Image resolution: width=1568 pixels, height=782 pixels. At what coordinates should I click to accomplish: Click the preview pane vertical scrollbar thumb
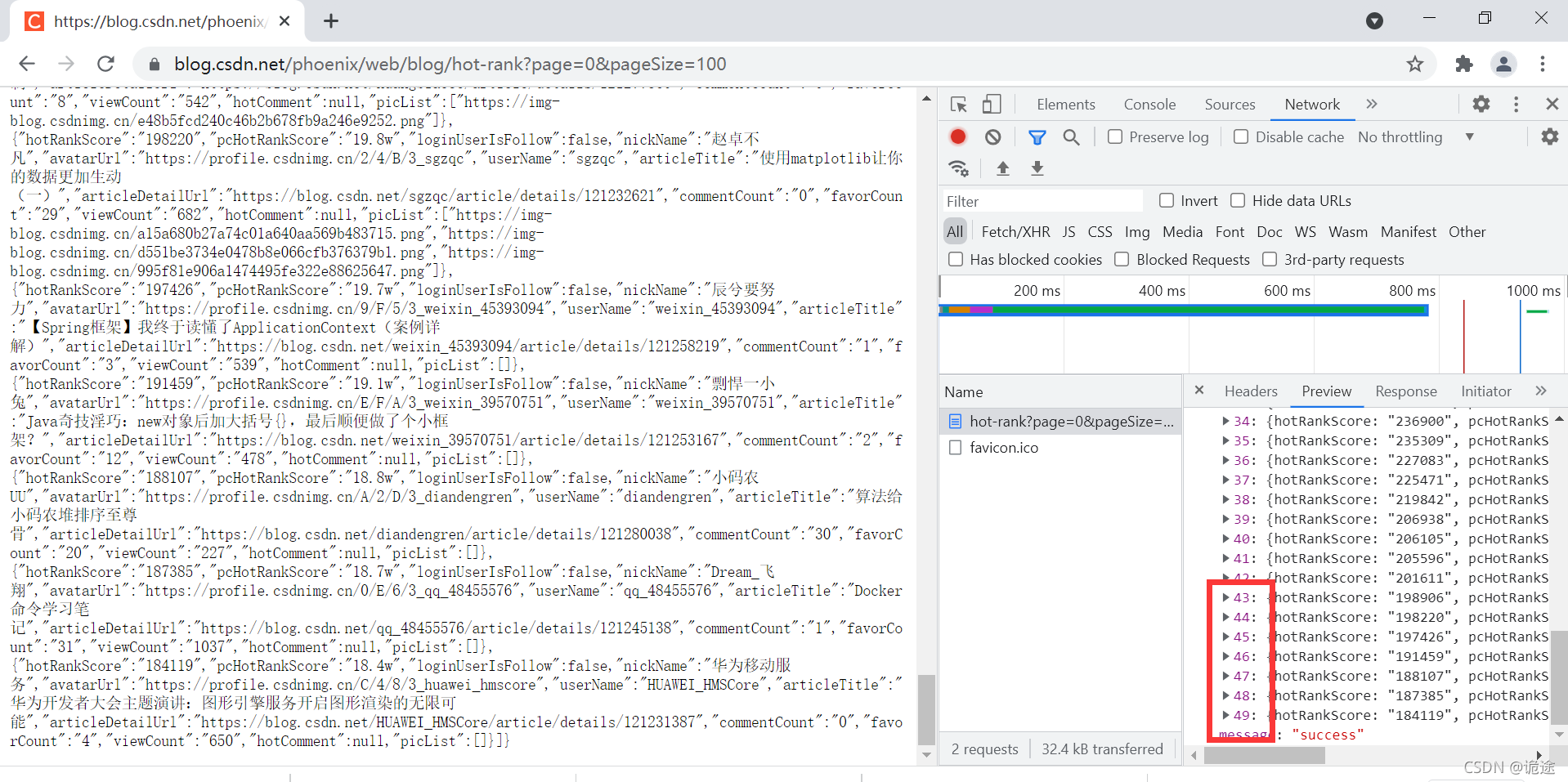(1560, 678)
